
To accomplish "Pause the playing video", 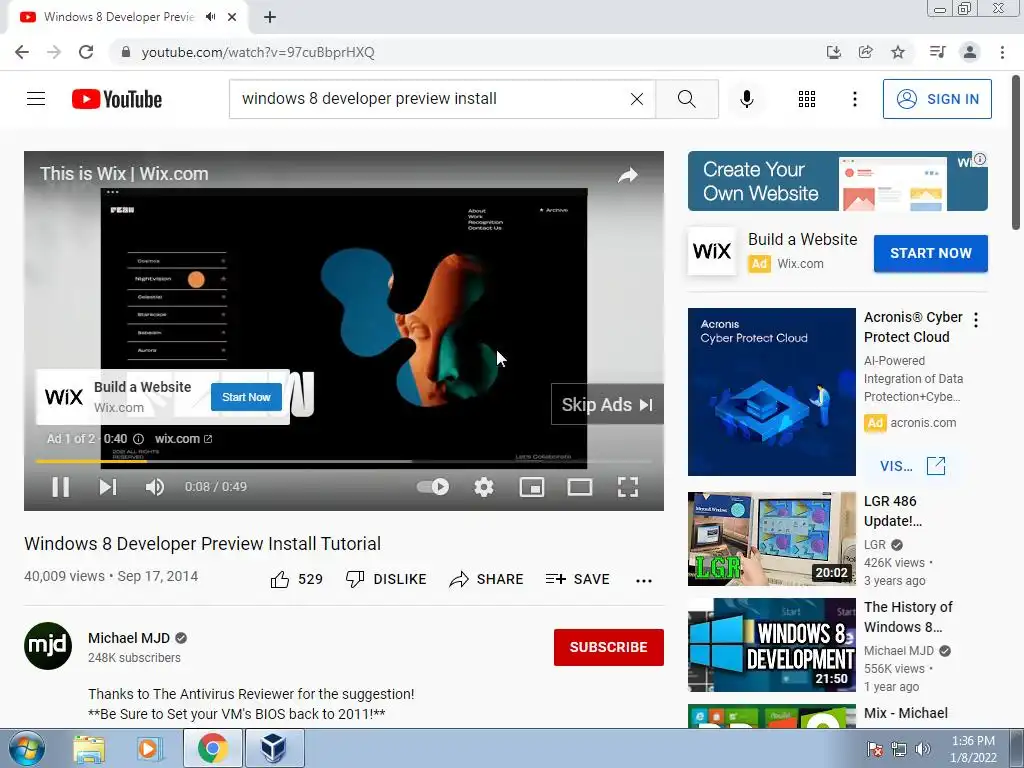I will pos(61,487).
